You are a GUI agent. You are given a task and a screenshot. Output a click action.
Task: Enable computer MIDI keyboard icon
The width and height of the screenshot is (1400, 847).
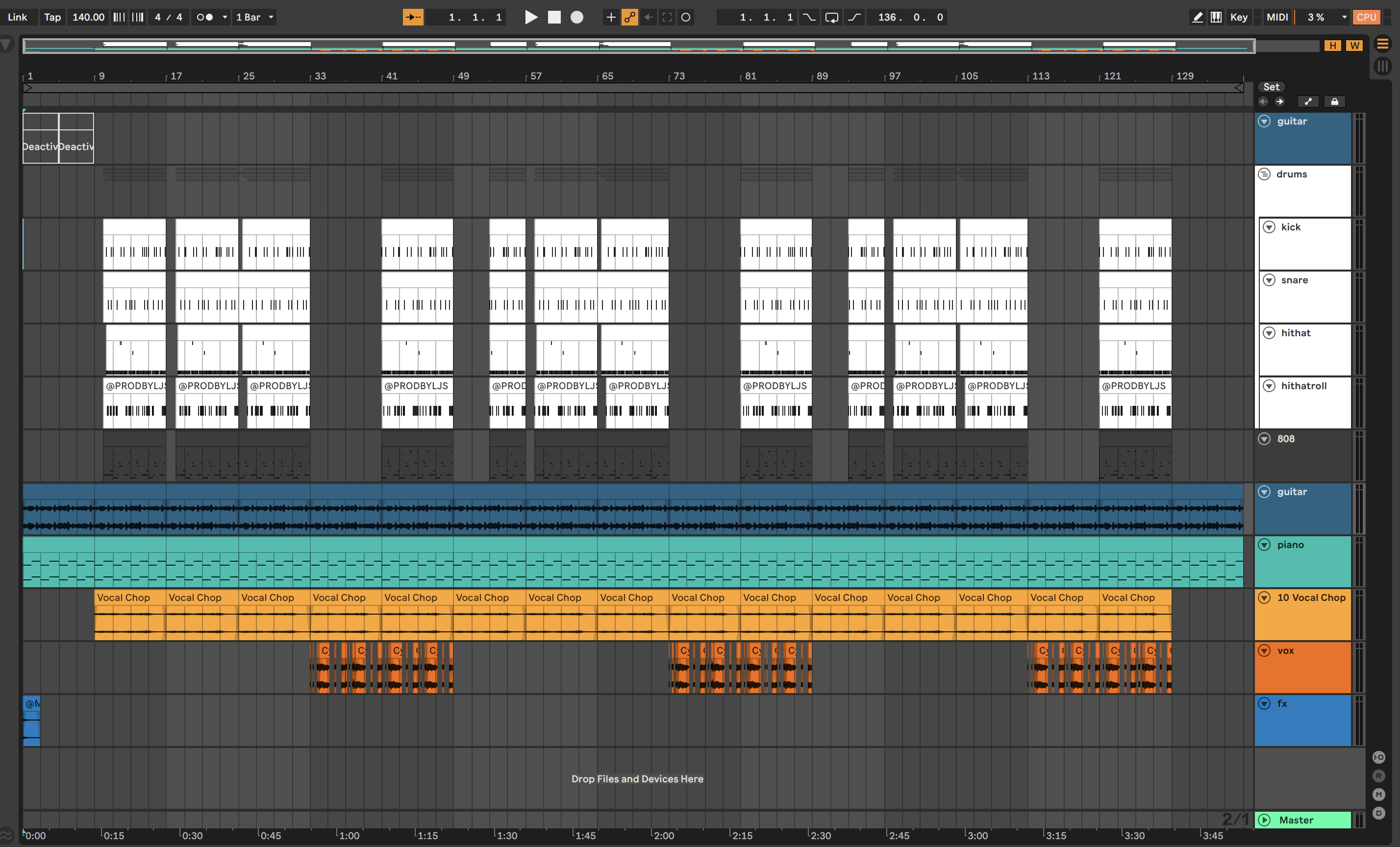click(x=1216, y=17)
